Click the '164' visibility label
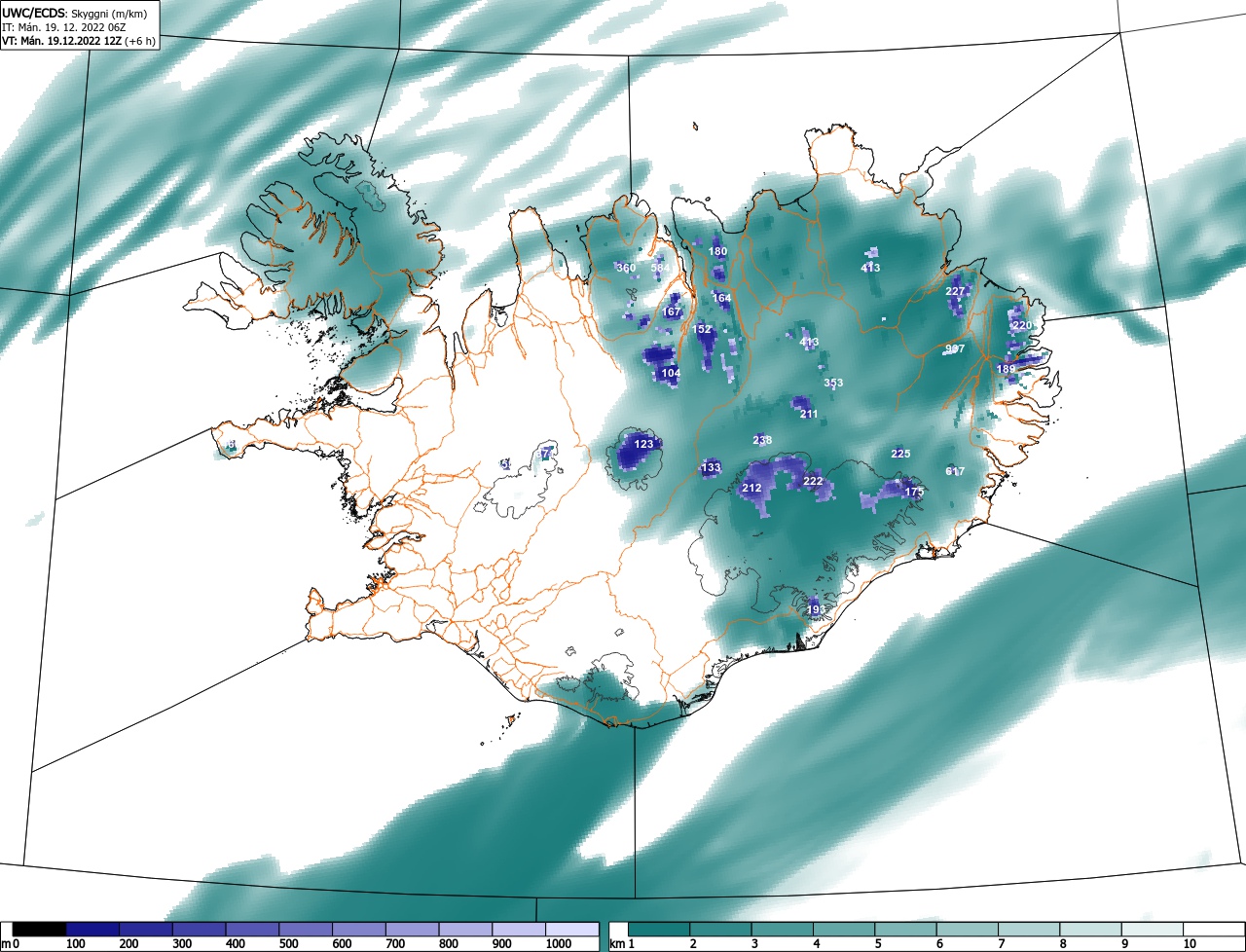 (721, 298)
